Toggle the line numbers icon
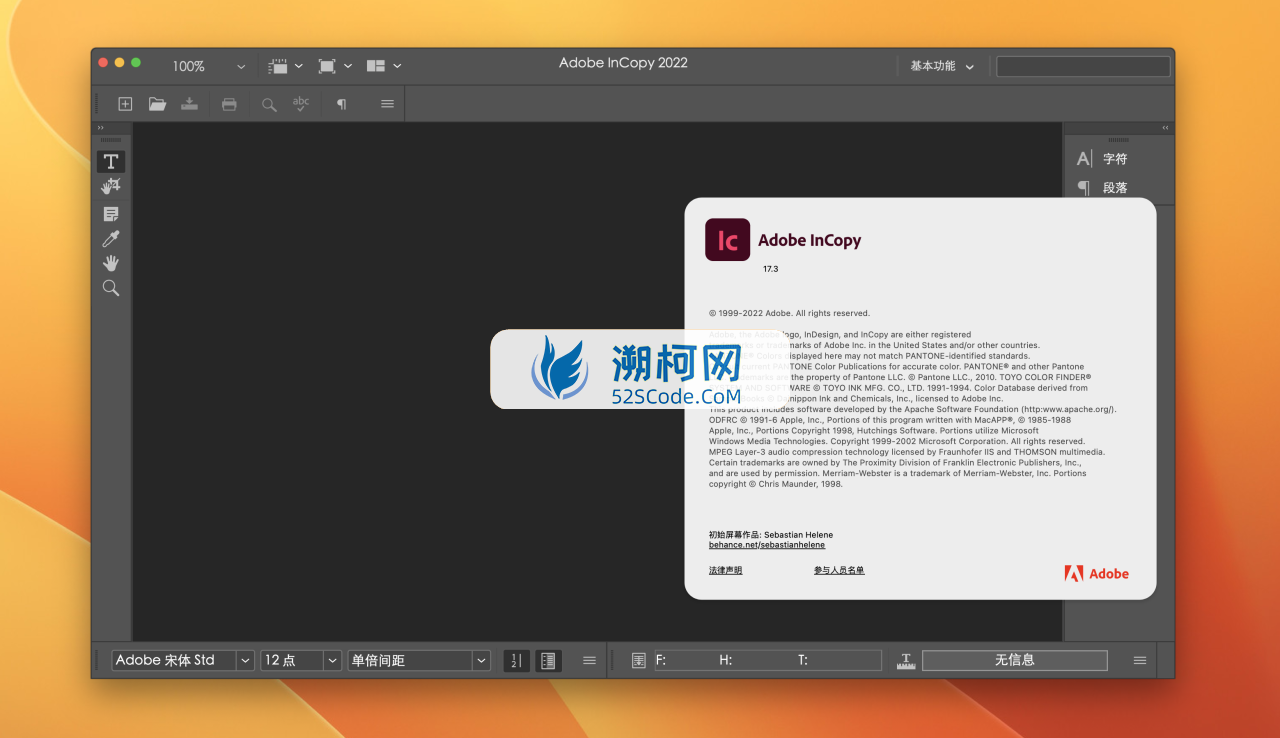This screenshot has height=738, width=1280. (516, 660)
